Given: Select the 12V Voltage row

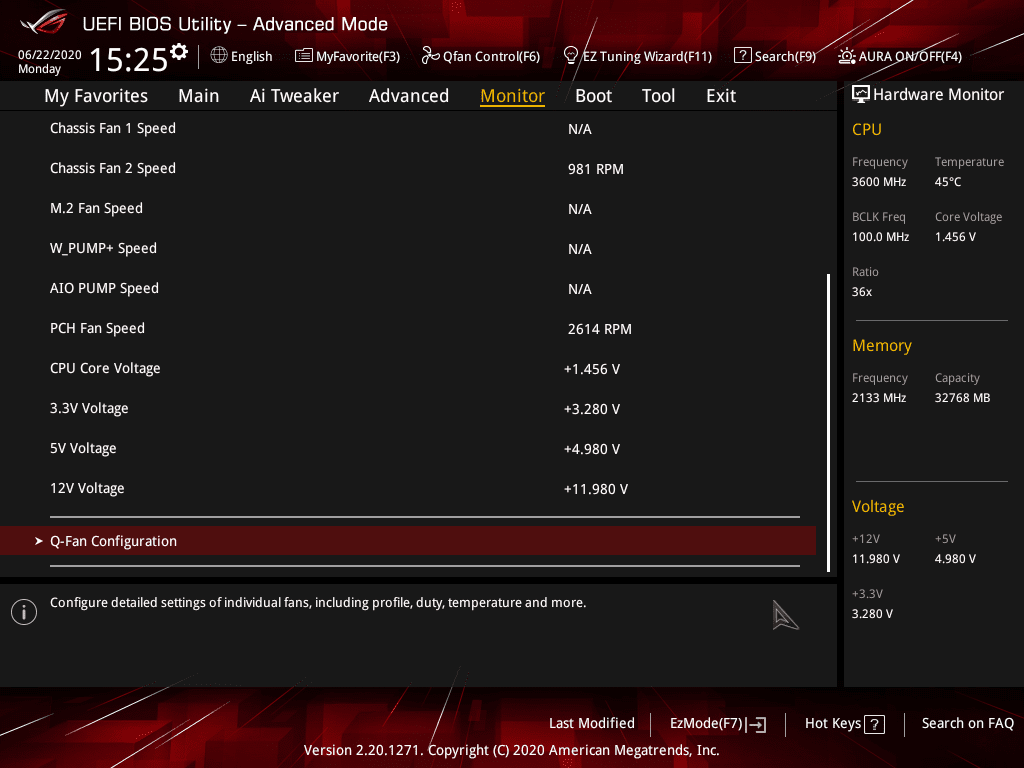Looking at the screenshot, I should [x=408, y=488].
